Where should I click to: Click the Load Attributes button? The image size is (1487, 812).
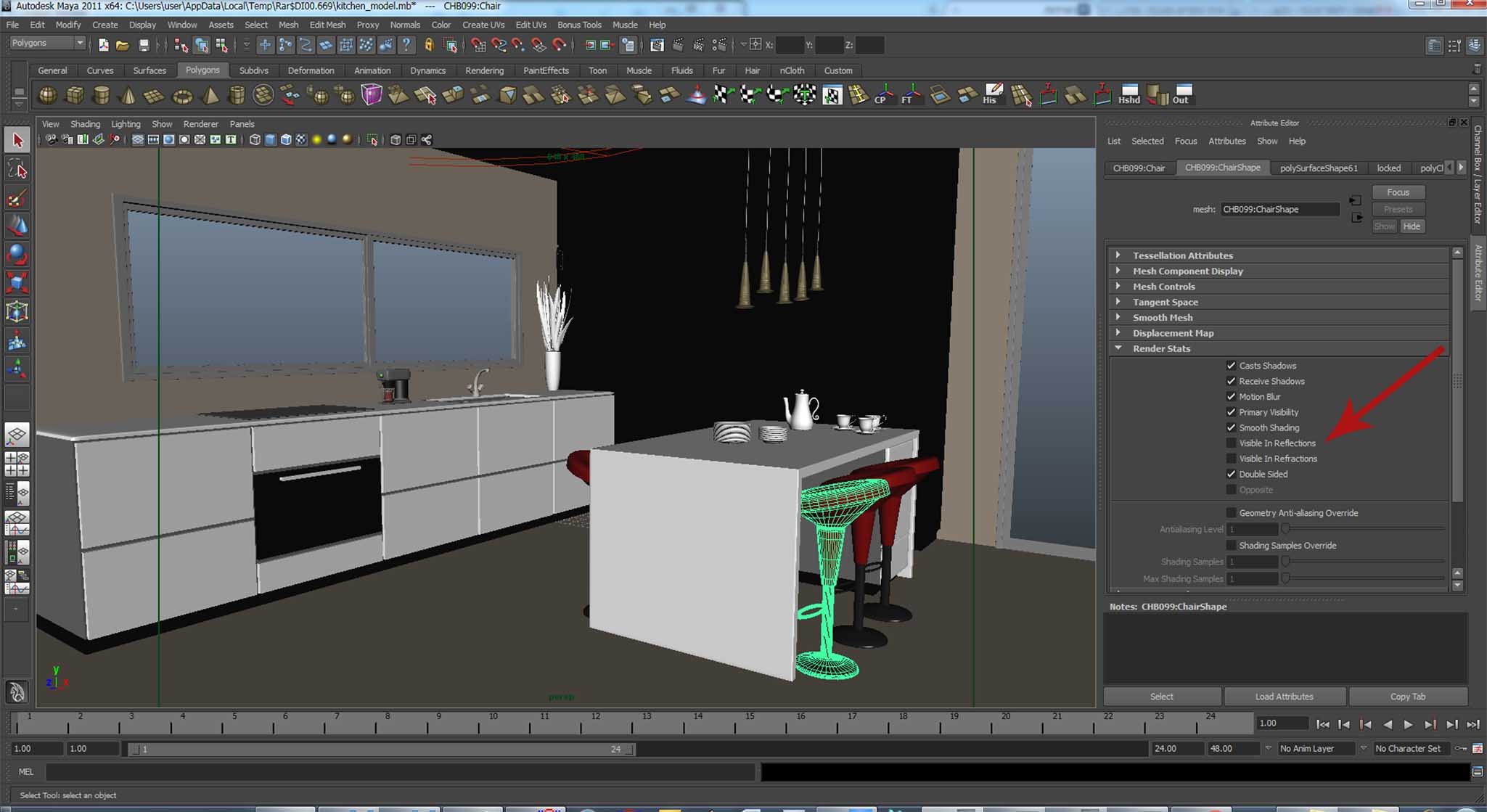tap(1284, 697)
